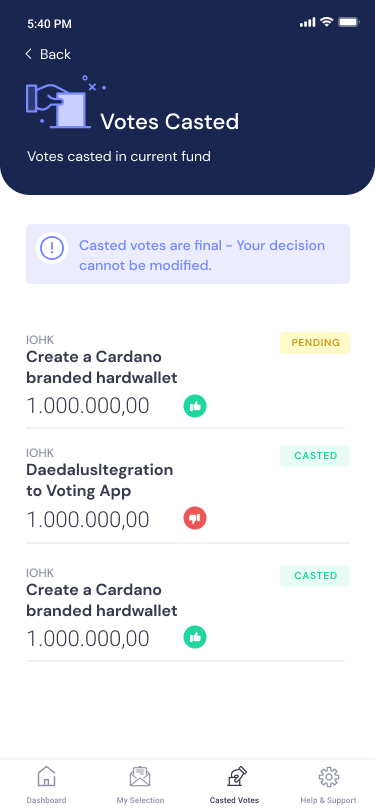The image size is (375, 812).
Task: Open the Dashboard home icon
Action: [x=47, y=777]
